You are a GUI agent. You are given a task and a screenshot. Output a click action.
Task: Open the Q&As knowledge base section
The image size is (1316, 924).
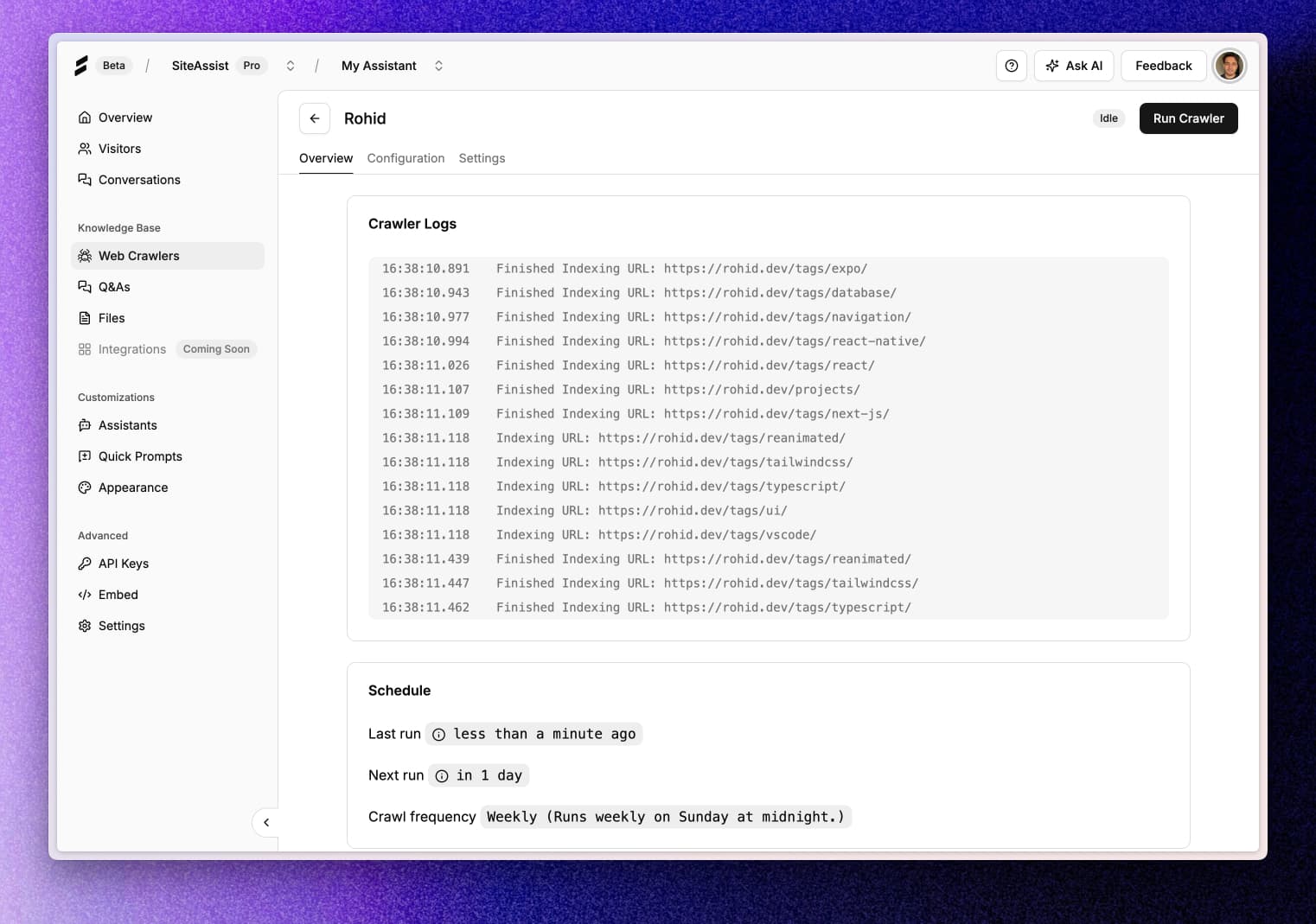point(113,287)
